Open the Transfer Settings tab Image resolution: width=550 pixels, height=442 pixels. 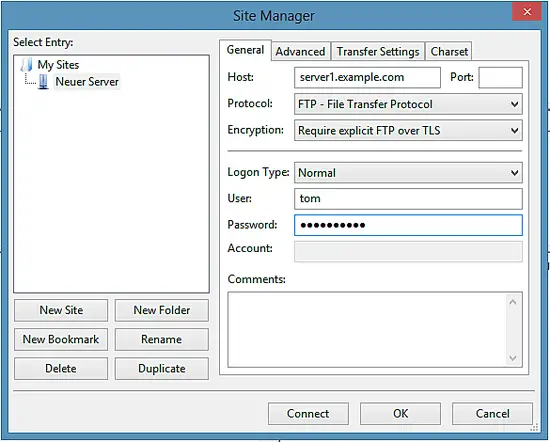coord(378,52)
